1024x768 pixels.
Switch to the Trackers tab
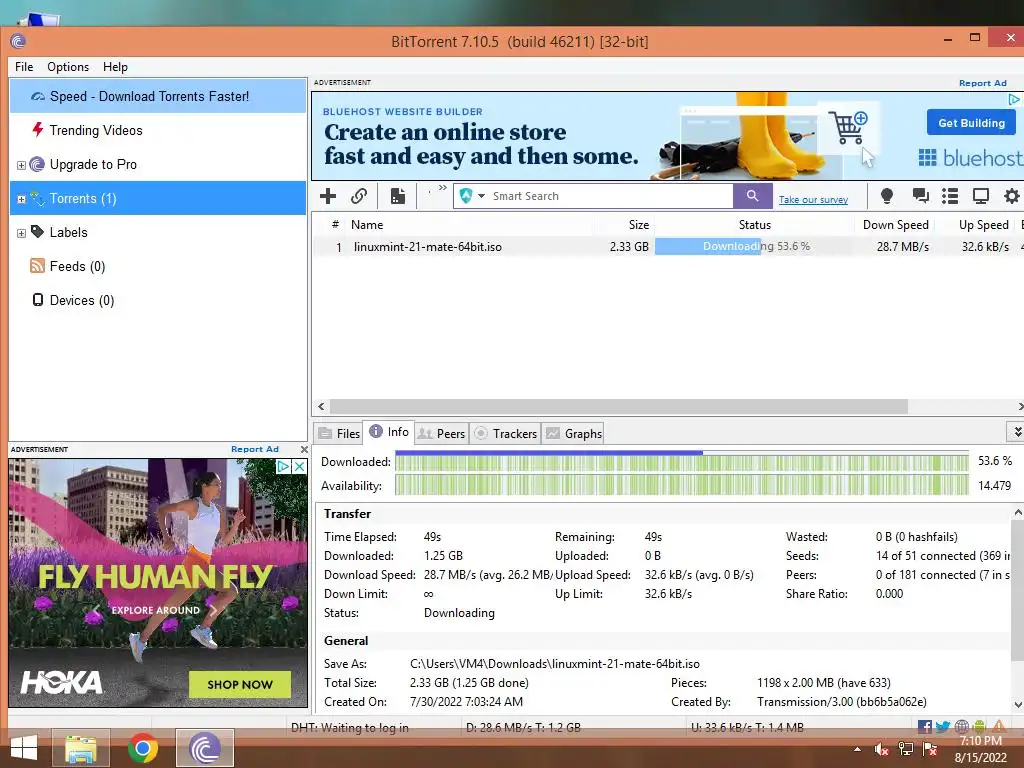pos(505,434)
